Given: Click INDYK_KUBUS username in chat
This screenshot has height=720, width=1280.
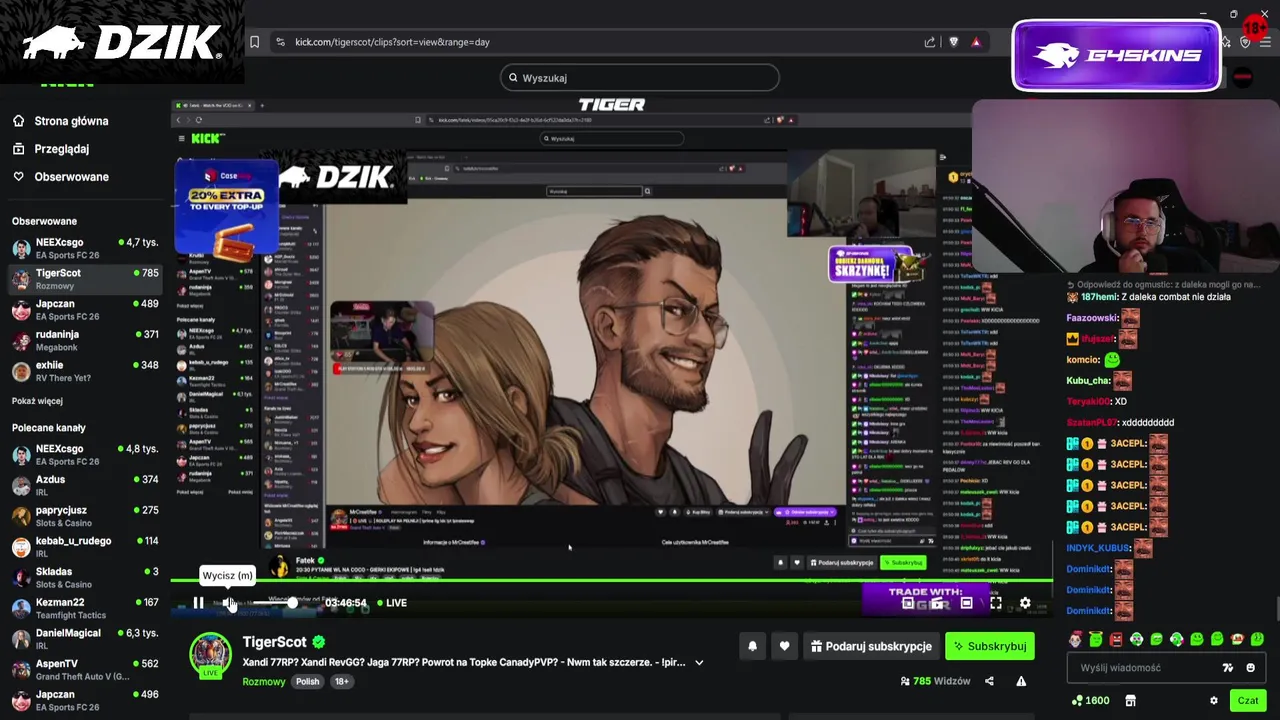Looking at the screenshot, I should click(x=1098, y=548).
